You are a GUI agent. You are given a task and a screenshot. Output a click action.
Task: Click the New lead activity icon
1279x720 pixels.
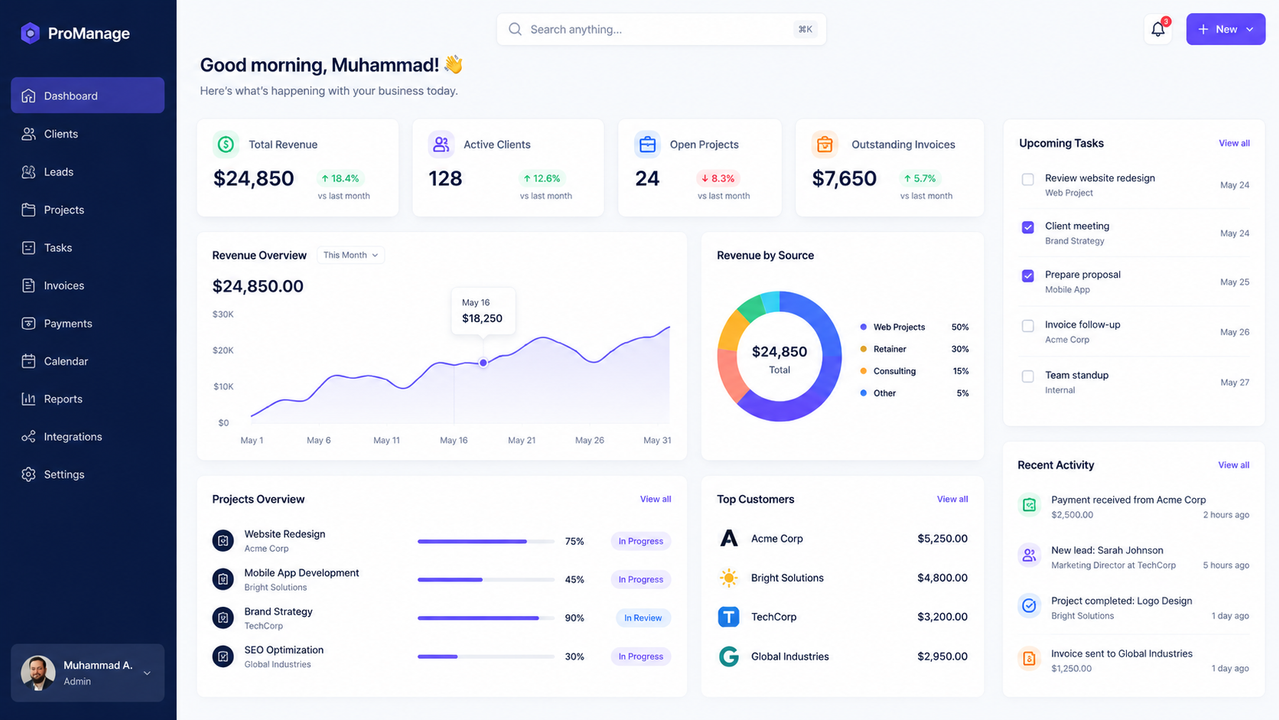pos(1029,555)
